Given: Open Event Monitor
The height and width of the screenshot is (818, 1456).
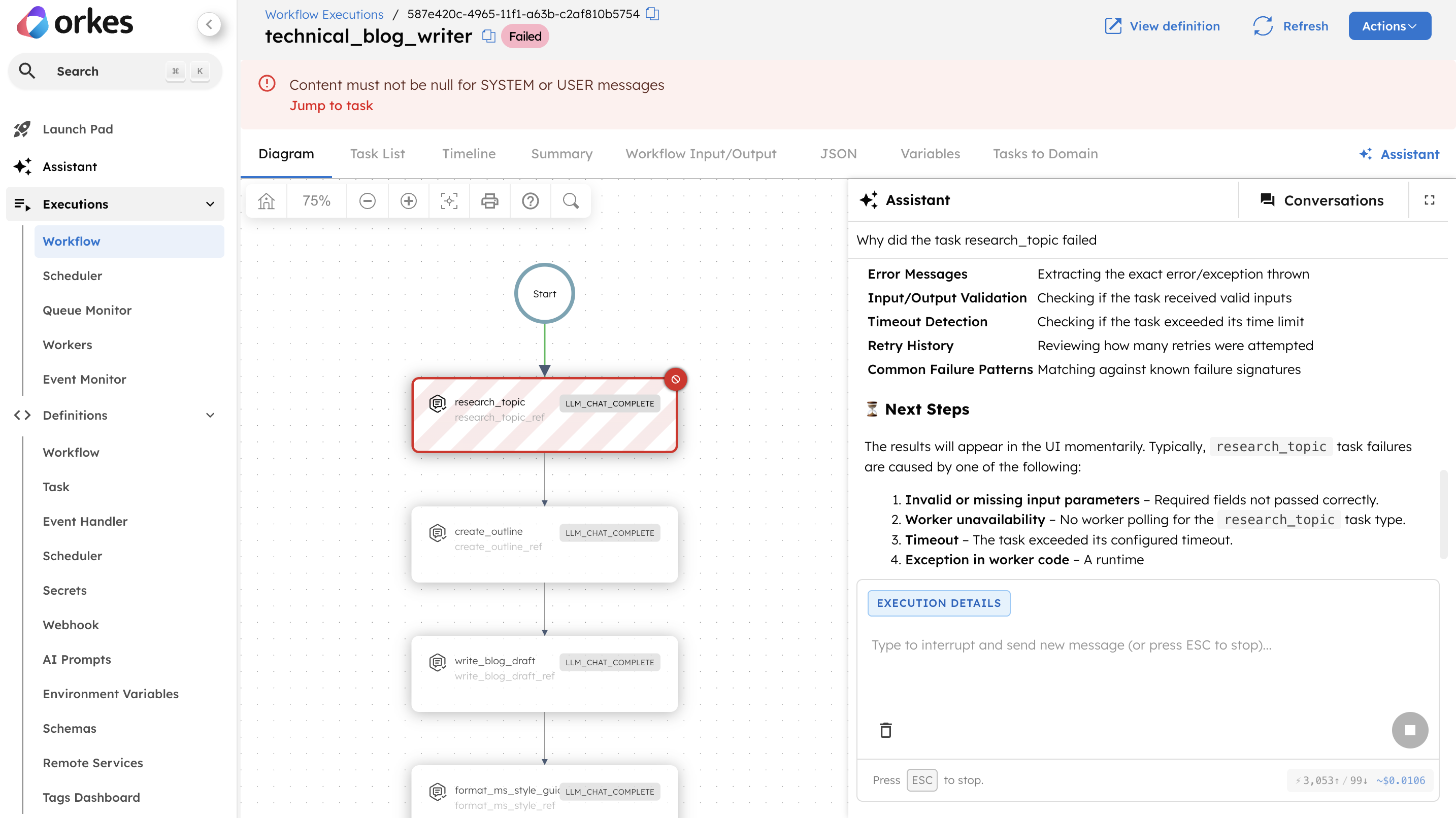Looking at the screenshot, I should click(84, 379).
